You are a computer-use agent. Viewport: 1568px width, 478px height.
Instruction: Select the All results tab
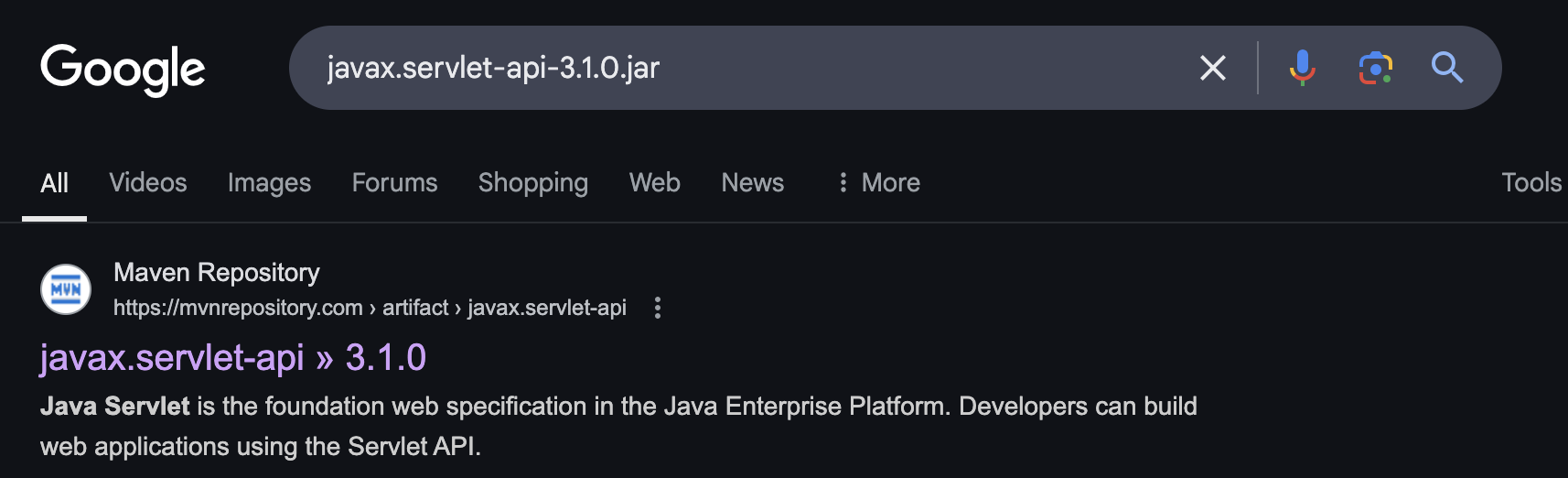[x=54, y=183]
